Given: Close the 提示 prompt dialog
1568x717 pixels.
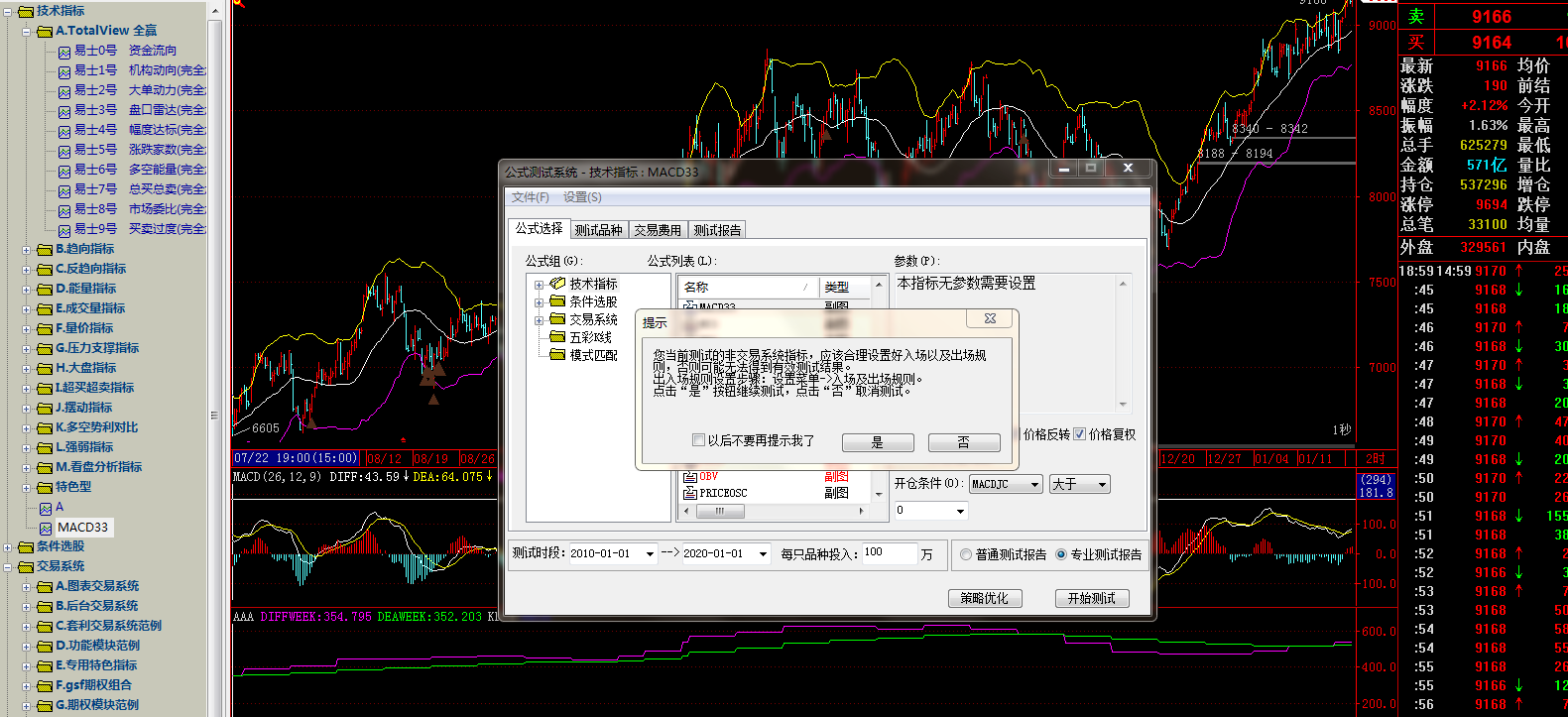Looking at the screenshot, I should pyautogui.click(x=990, y=318).
